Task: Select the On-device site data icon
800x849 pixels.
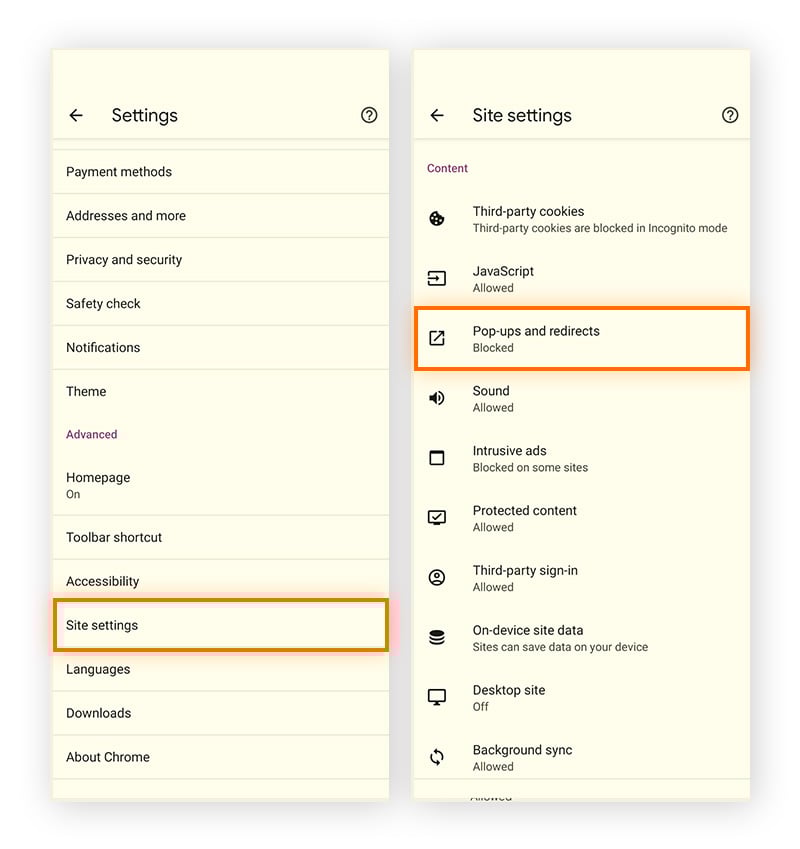Action: 436,638
